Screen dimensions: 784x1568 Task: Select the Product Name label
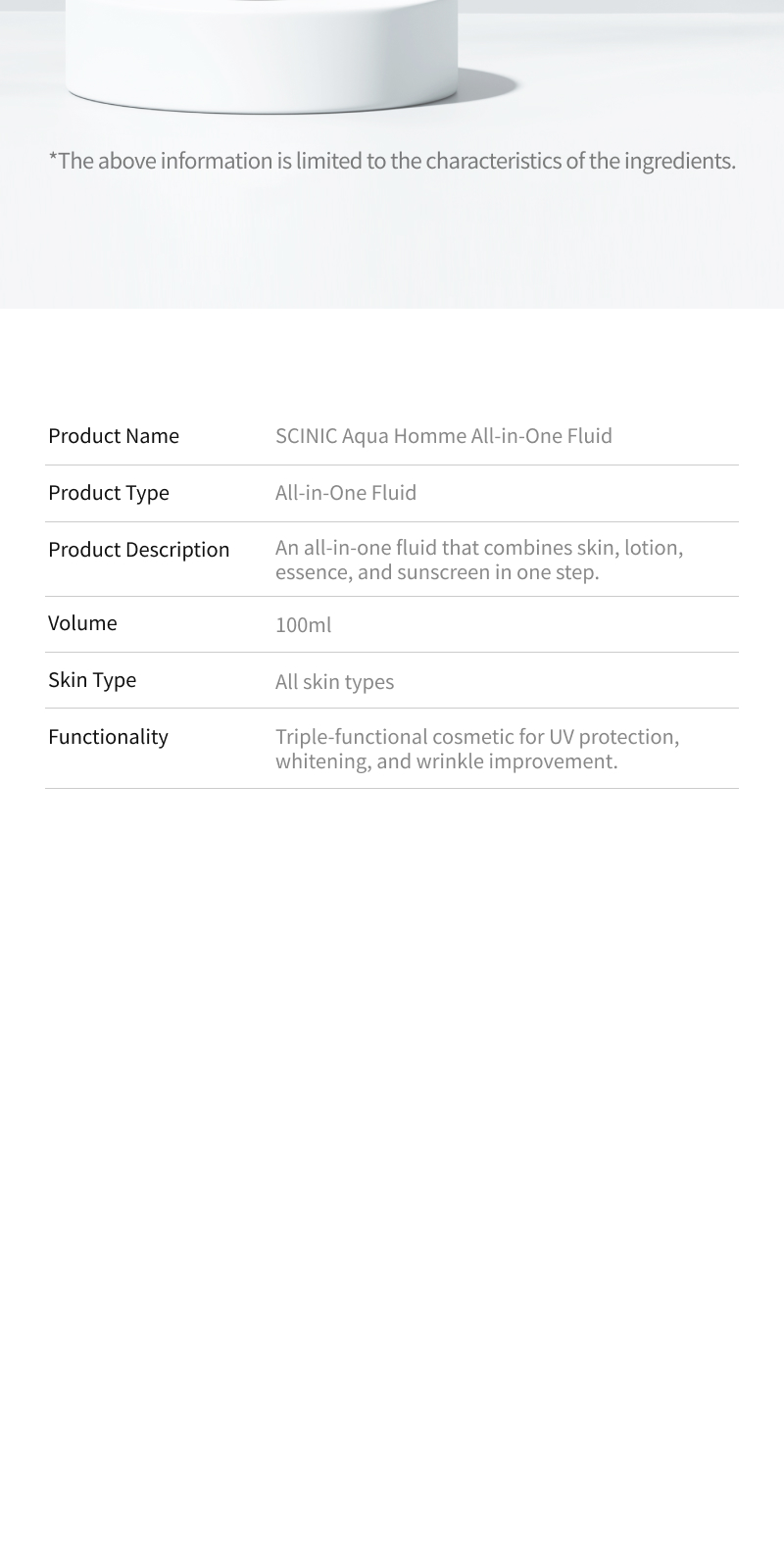[114, 436]
